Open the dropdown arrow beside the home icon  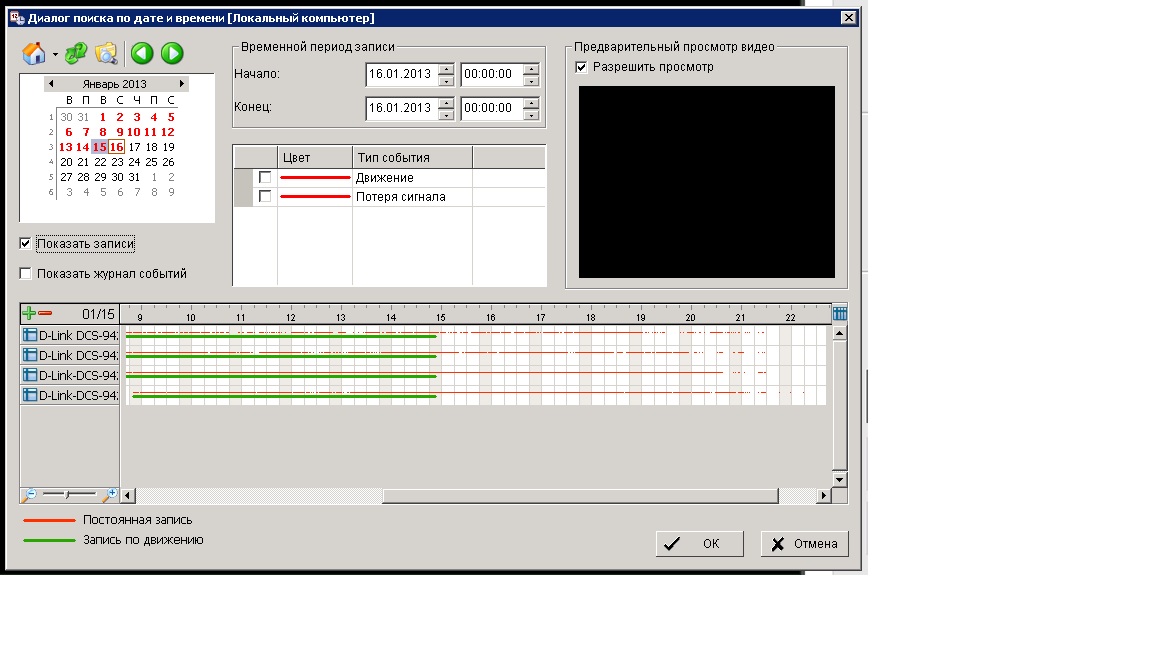(x=55, y=55)
